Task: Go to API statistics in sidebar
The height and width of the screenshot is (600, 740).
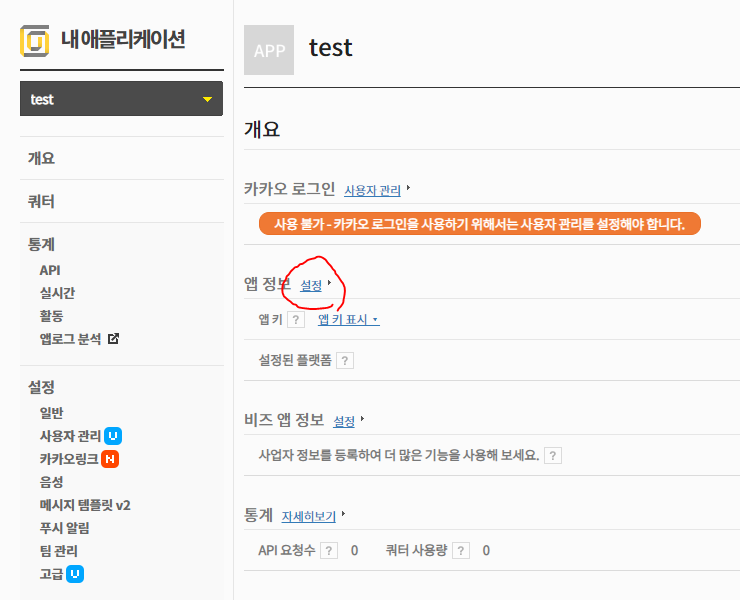Action: pyautogui.click(x=50, y=270)
